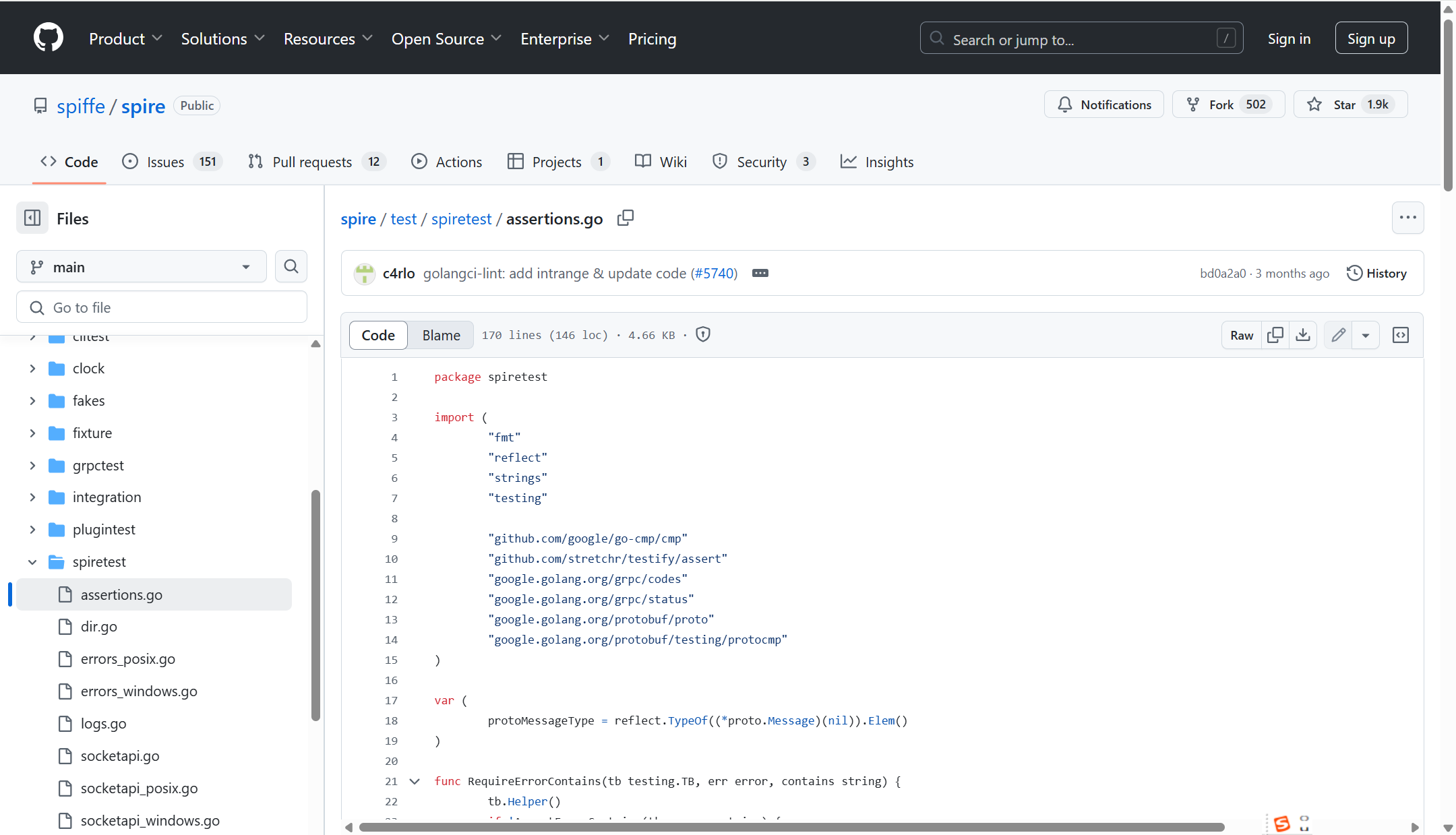Click the Sign up button
This screenshot has width=1456, height=835.
[x=1370, y=38]
